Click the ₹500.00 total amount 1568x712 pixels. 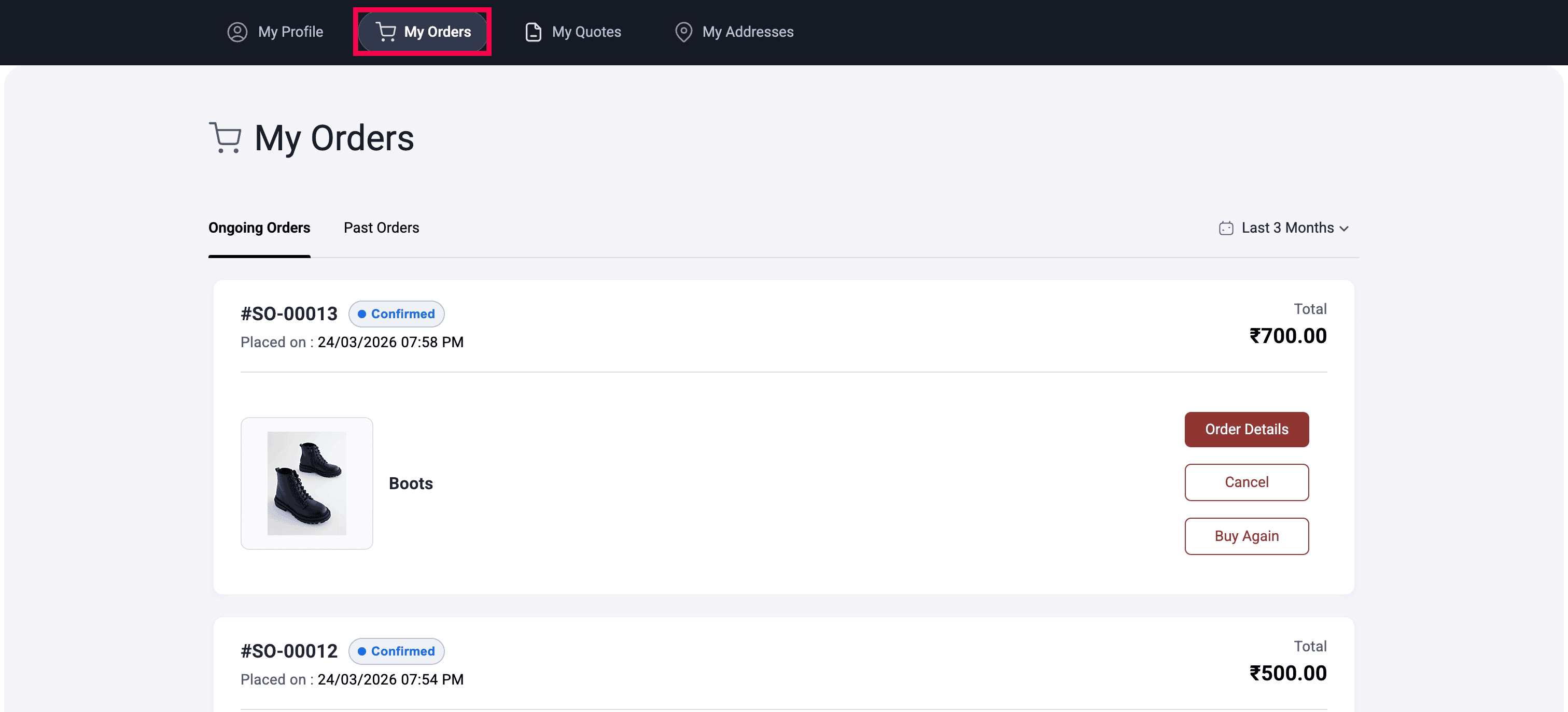coord(1288,673)
